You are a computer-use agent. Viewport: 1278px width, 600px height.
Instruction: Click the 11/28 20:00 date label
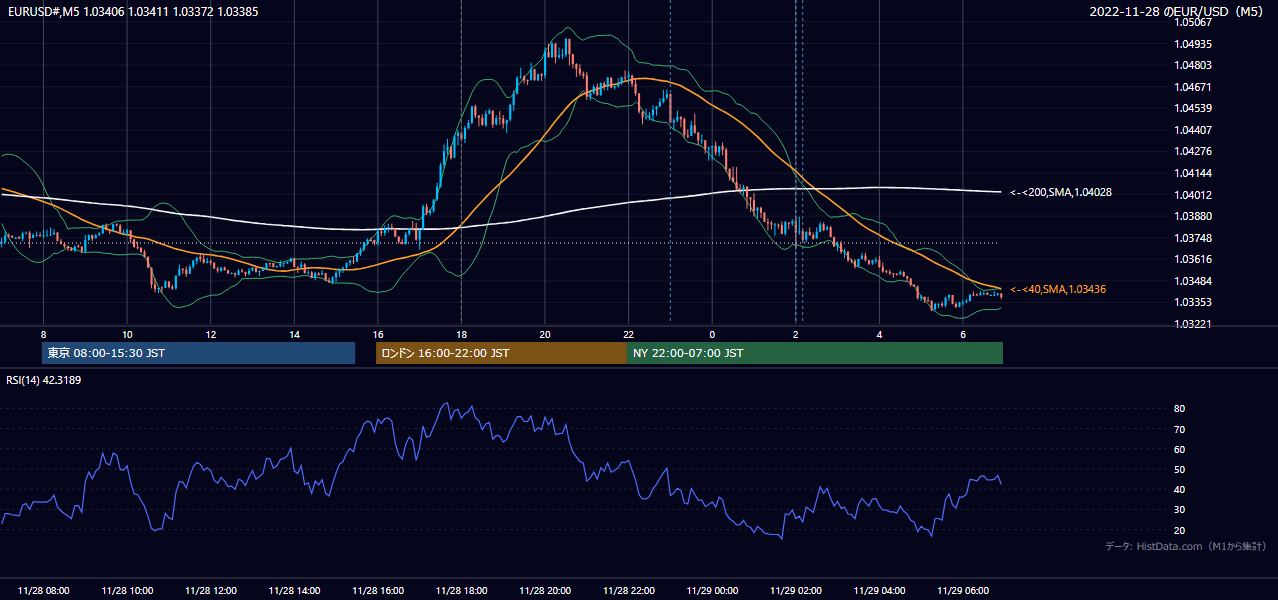545,591
